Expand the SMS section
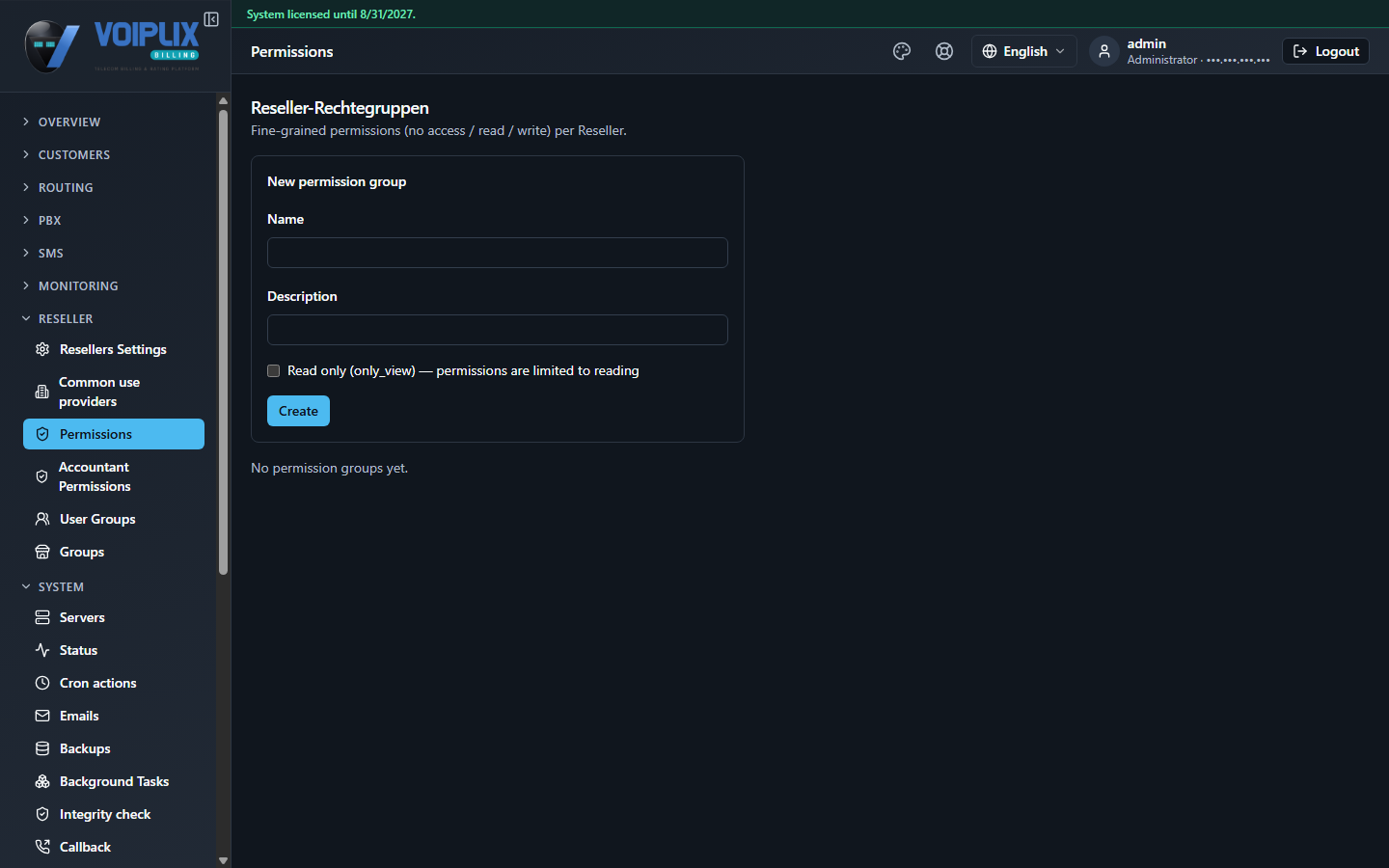 114,253
